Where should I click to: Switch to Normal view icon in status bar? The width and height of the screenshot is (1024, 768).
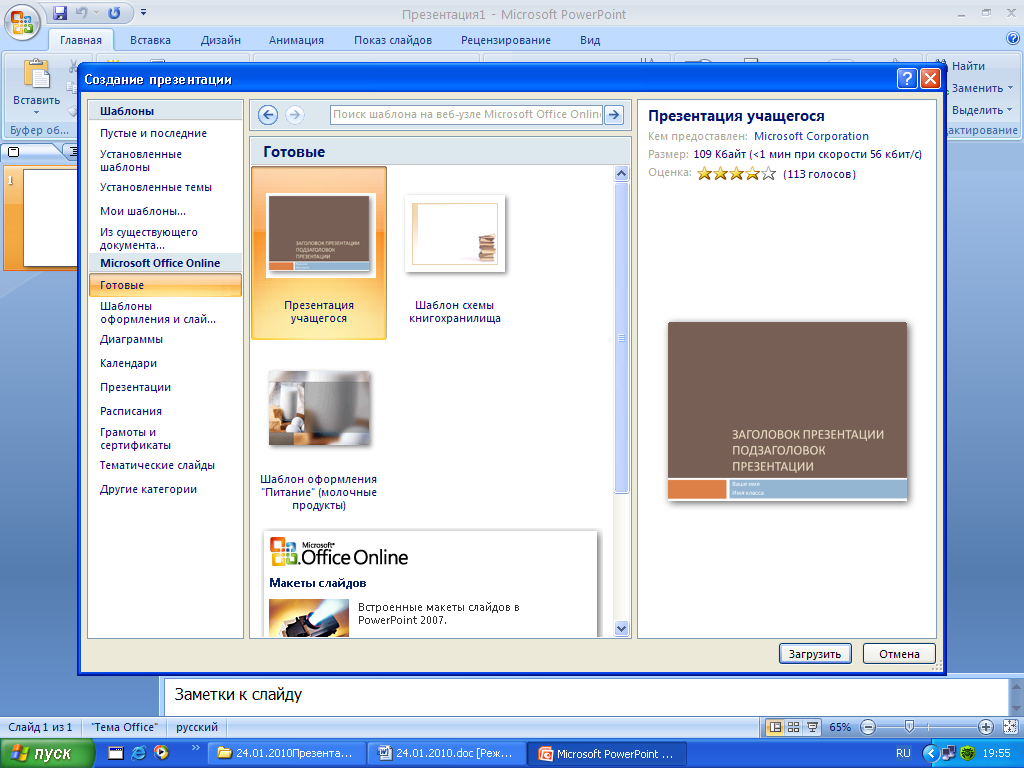tap(775, 727)
